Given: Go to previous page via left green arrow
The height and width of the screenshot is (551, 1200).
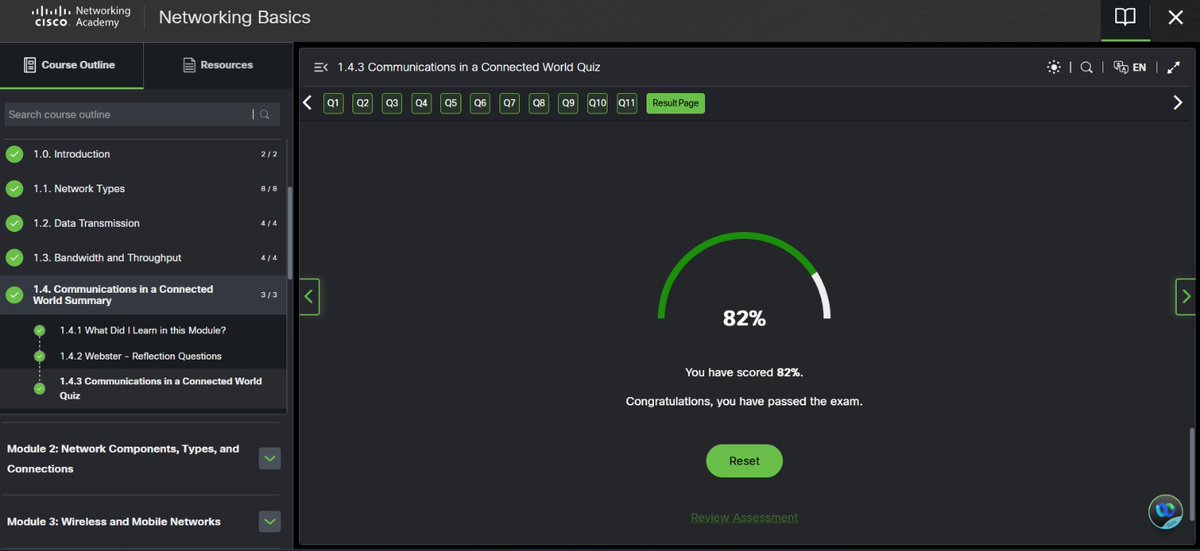Looking at the screenshot, I should point(309,296).
